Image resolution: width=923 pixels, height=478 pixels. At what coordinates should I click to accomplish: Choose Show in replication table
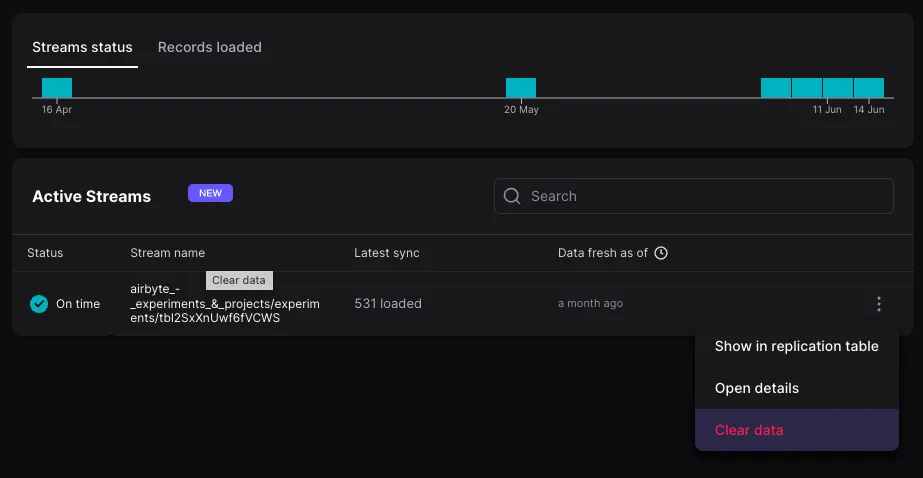point(796,346)
